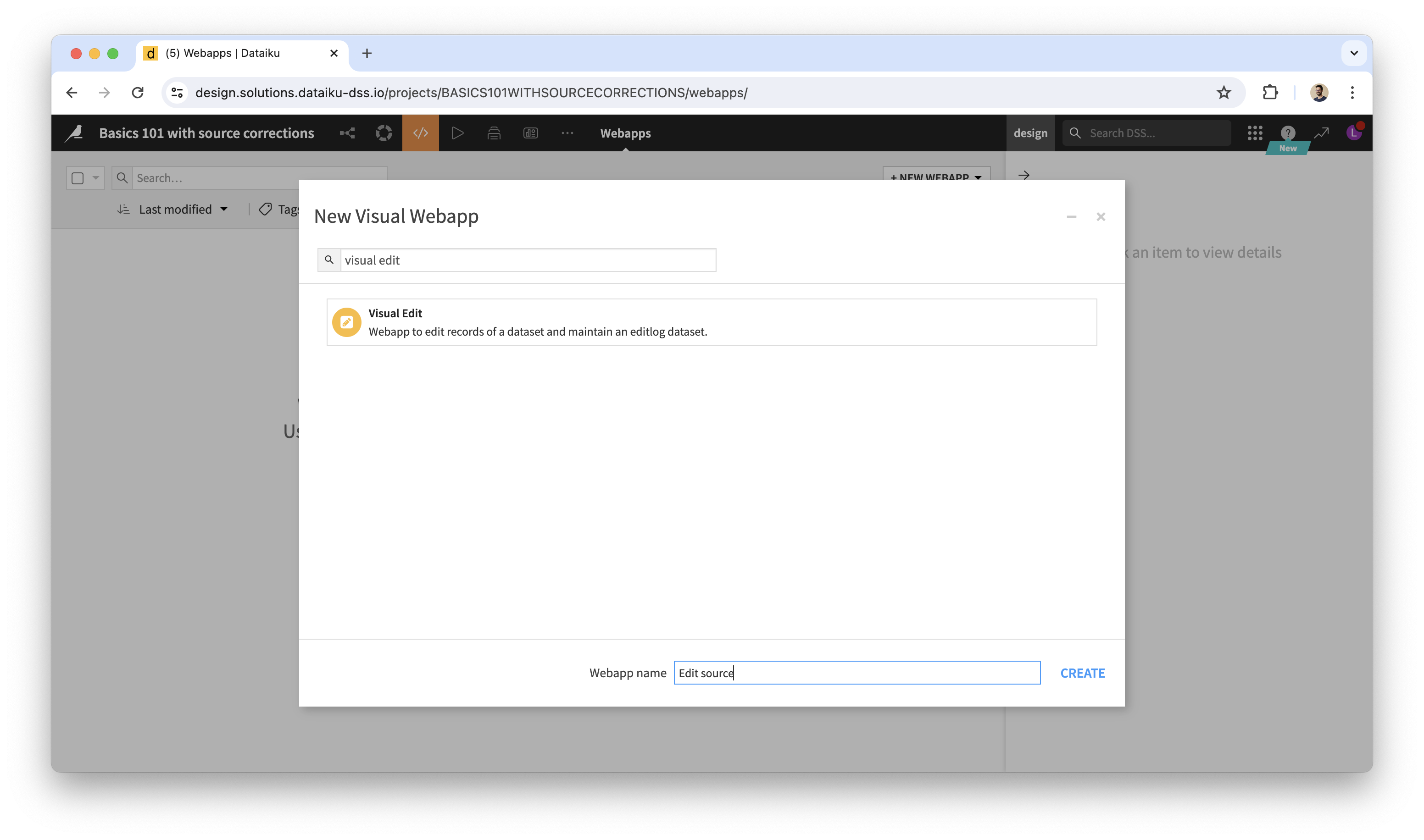
Task: Open the more options ellipsis menu
Action: pos(567,133)
